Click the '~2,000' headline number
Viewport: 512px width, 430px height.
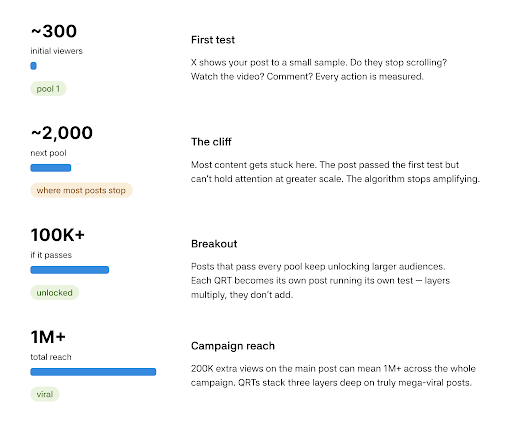coord(62,133)
